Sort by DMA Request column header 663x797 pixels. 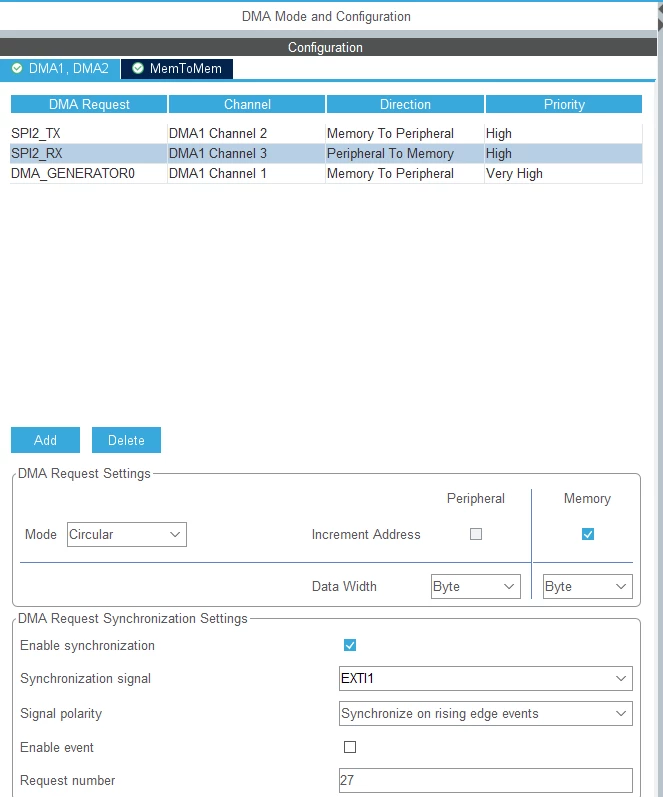89,104
